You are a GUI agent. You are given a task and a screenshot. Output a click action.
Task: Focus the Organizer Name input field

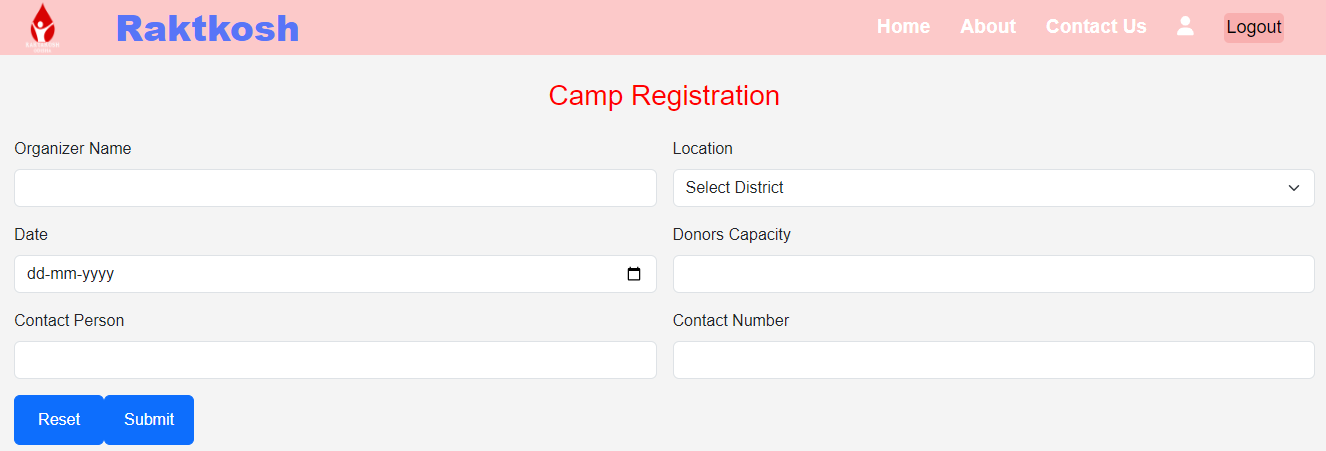point(335,188)
